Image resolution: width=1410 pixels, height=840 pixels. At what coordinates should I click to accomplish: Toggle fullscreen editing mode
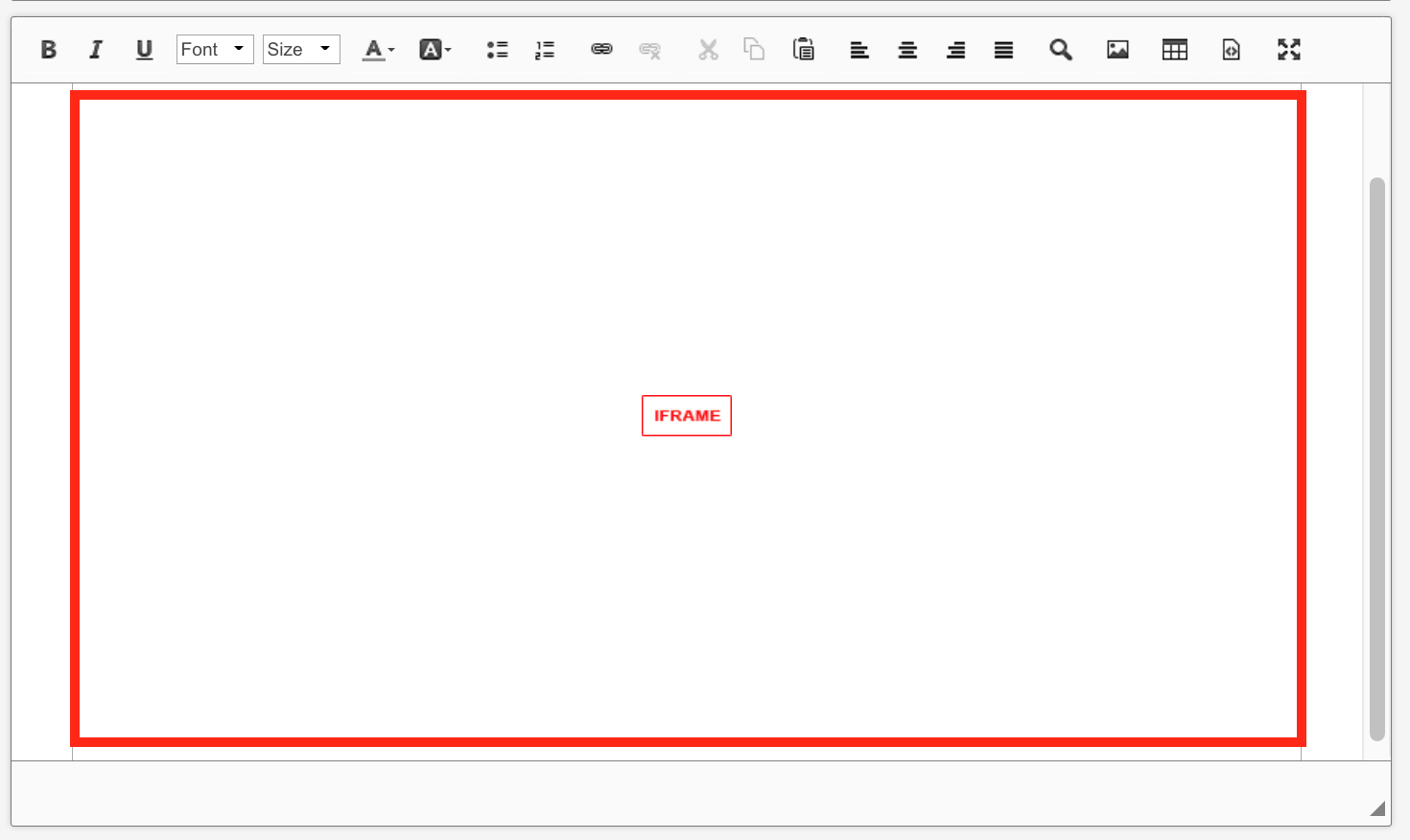(x=1288, y=49)
